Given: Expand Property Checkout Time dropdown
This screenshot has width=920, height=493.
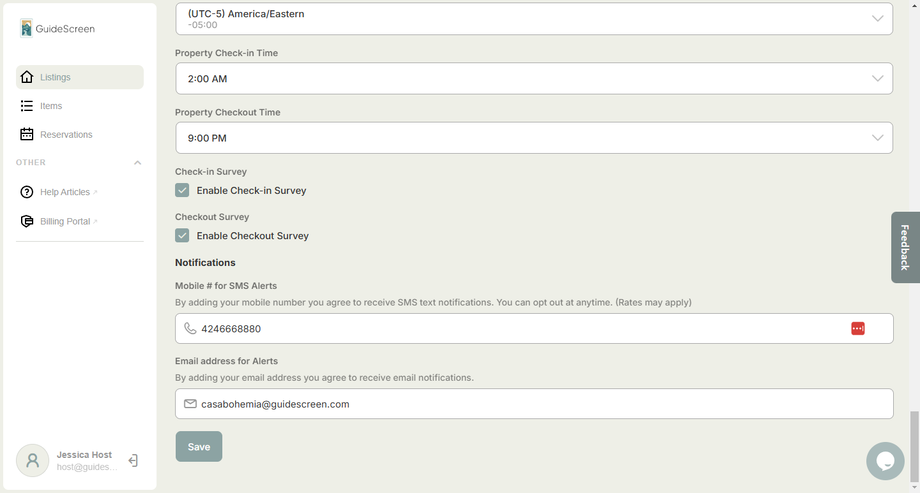Looking at the screenshot, I should point(533,138).
